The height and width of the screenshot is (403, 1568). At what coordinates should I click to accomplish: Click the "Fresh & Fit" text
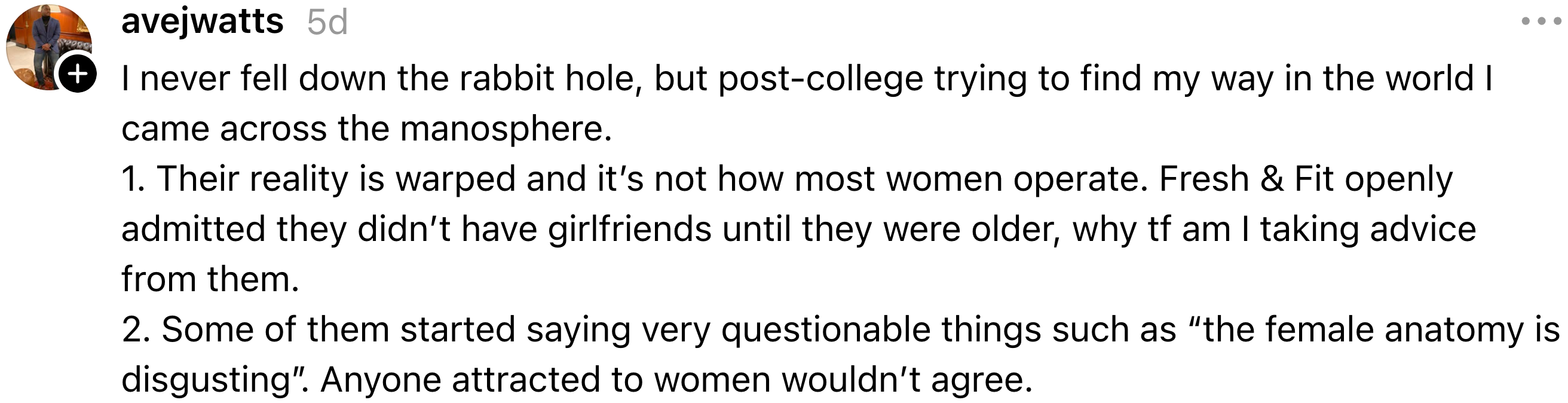(1245, 179)
